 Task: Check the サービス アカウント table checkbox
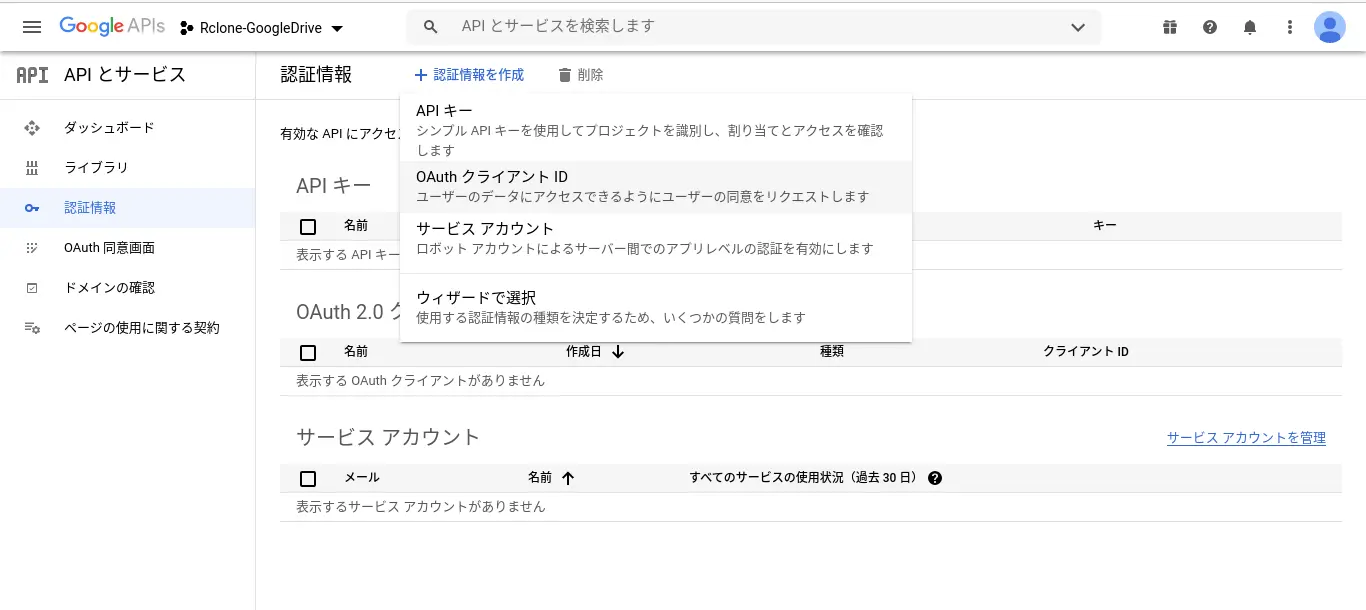308,478
